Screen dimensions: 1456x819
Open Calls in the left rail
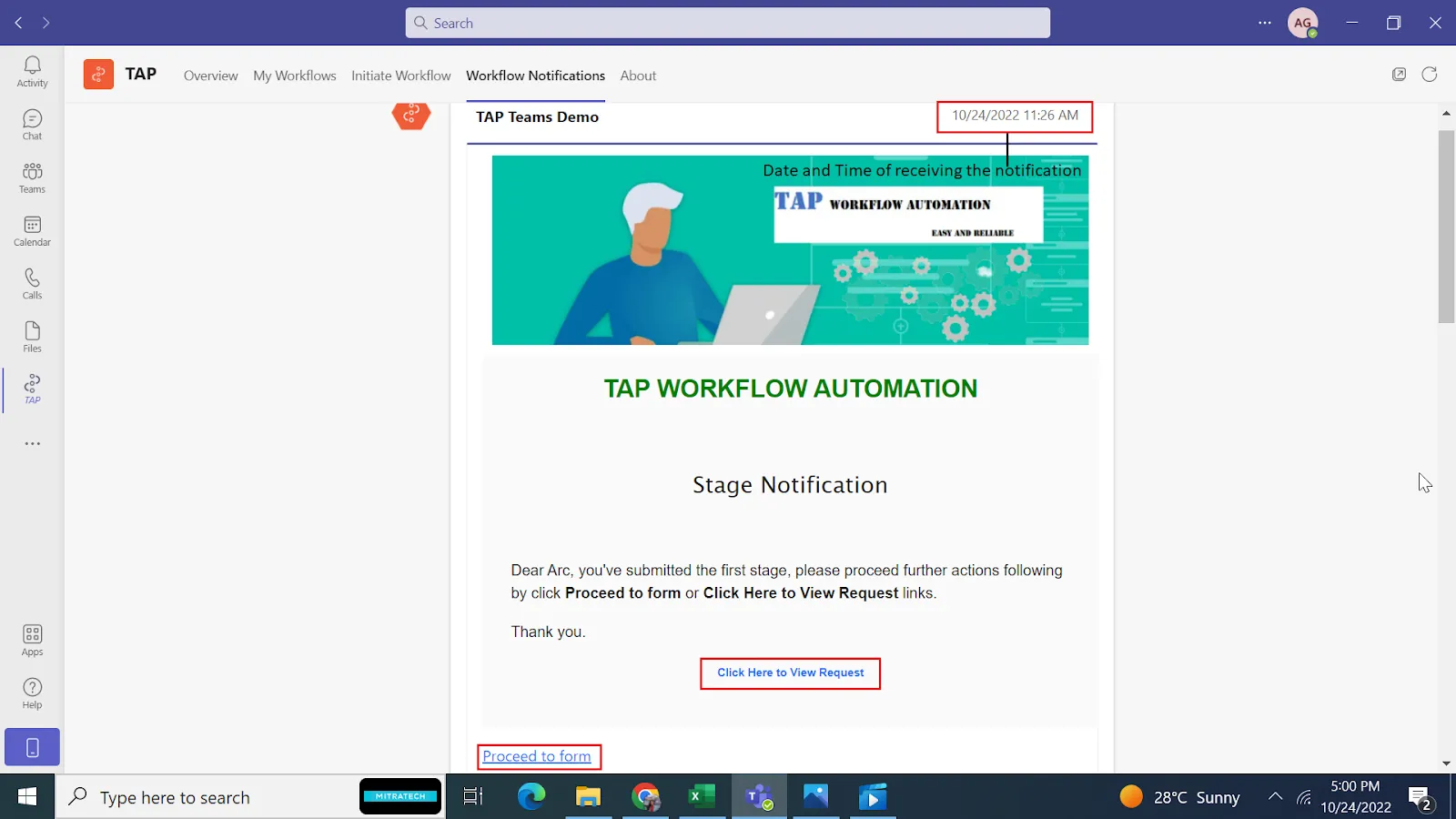(32, 283)
